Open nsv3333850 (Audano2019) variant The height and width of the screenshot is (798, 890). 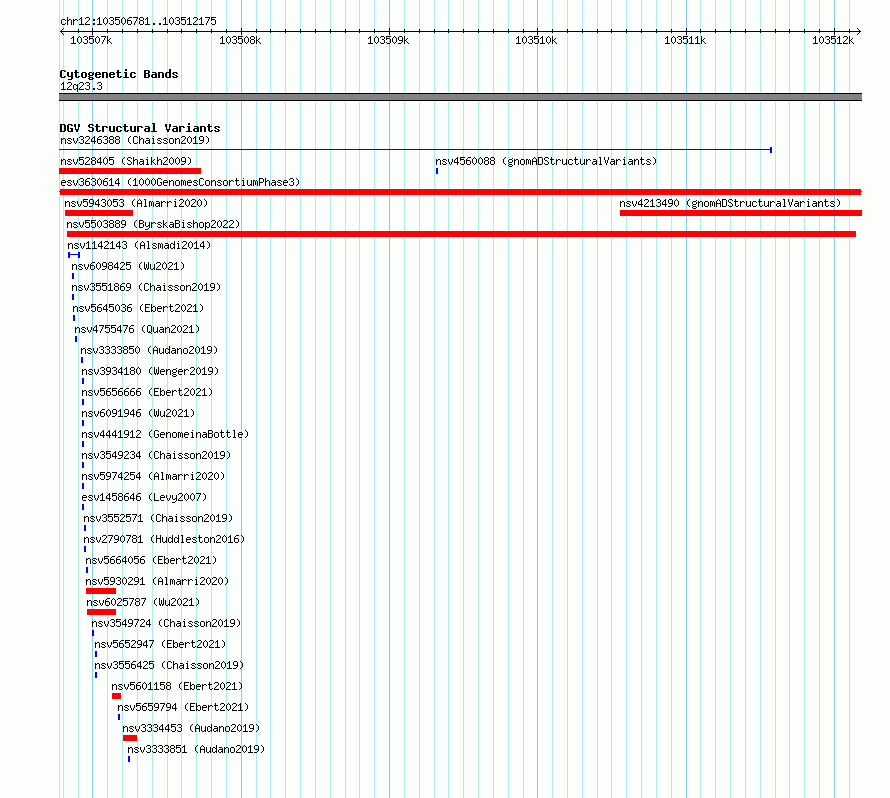pos(149,350)
